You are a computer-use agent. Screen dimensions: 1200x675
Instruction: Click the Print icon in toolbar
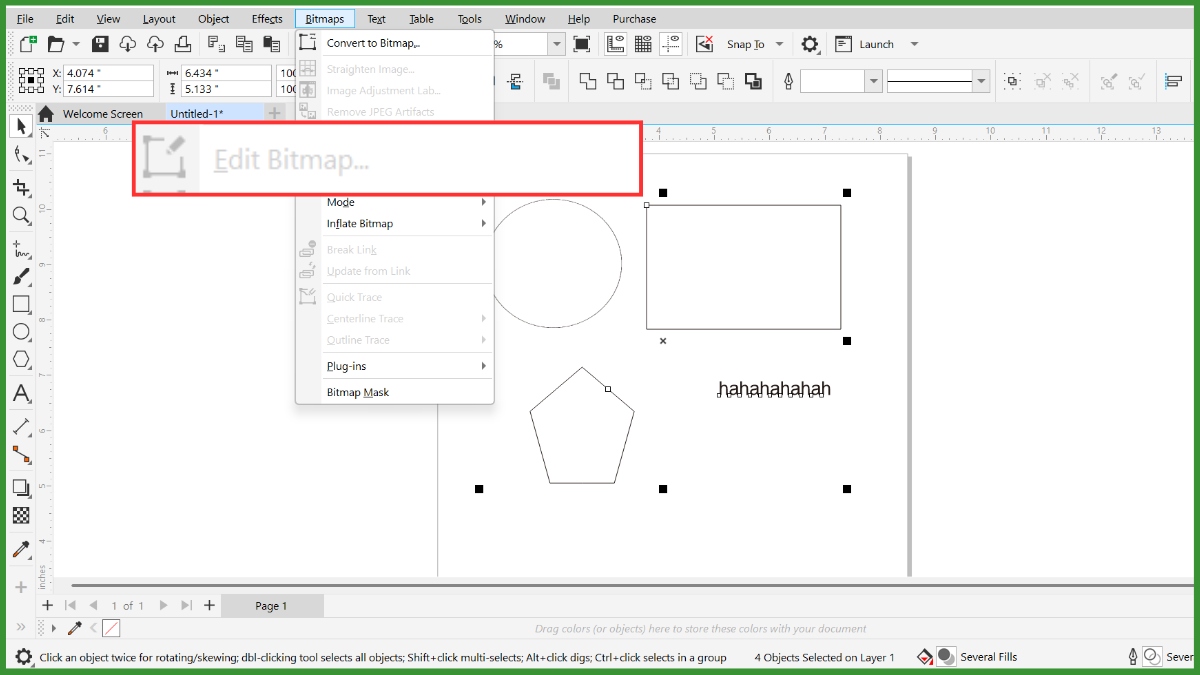pyautogui.click(x=182, y=44)
